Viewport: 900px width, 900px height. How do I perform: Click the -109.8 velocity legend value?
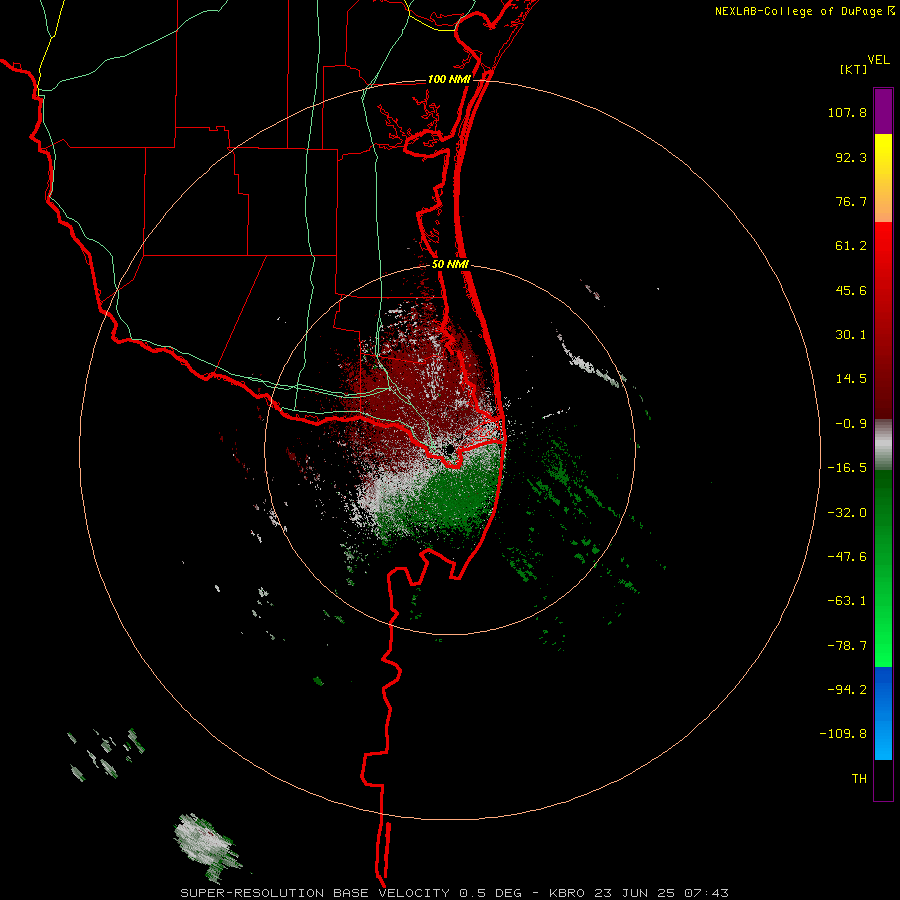tap(843, 734)
